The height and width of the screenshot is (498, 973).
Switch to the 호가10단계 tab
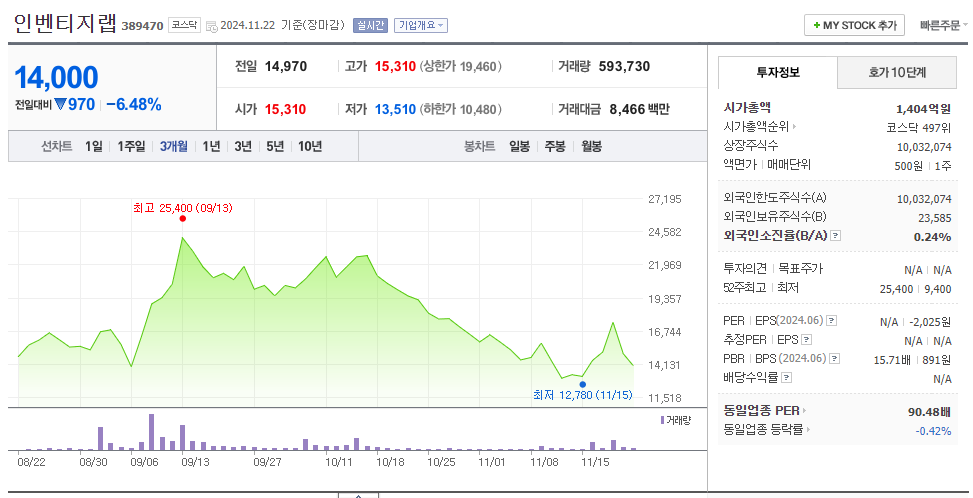(x=897, y=73)
